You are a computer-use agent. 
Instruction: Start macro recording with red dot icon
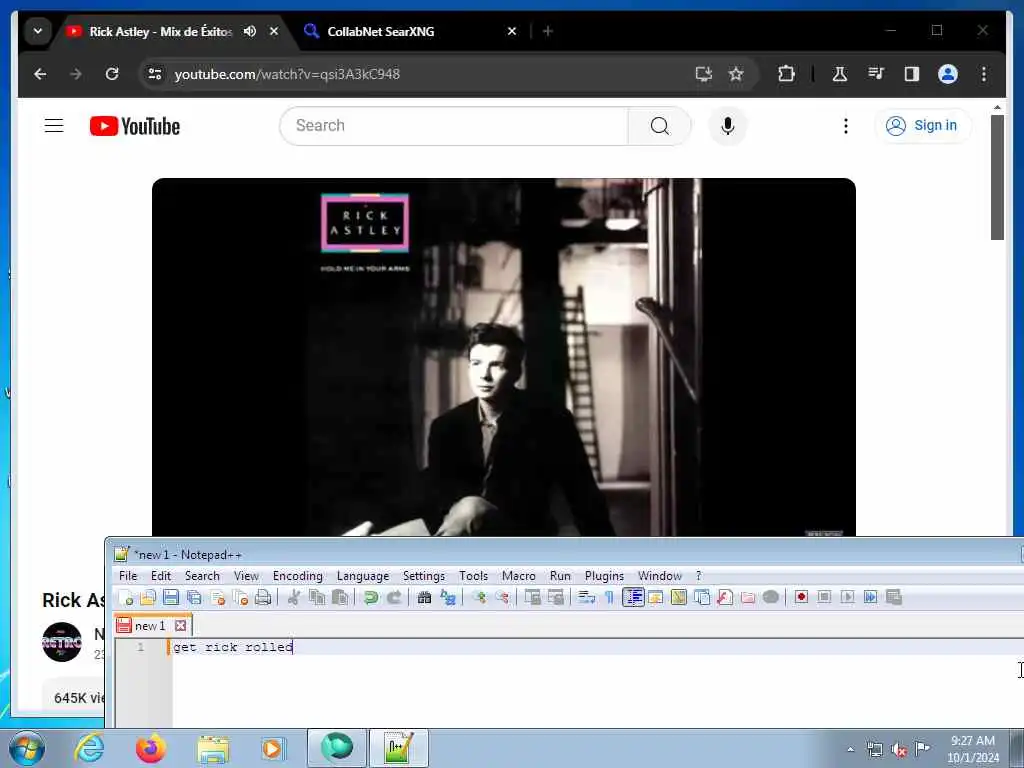(801, 597)
